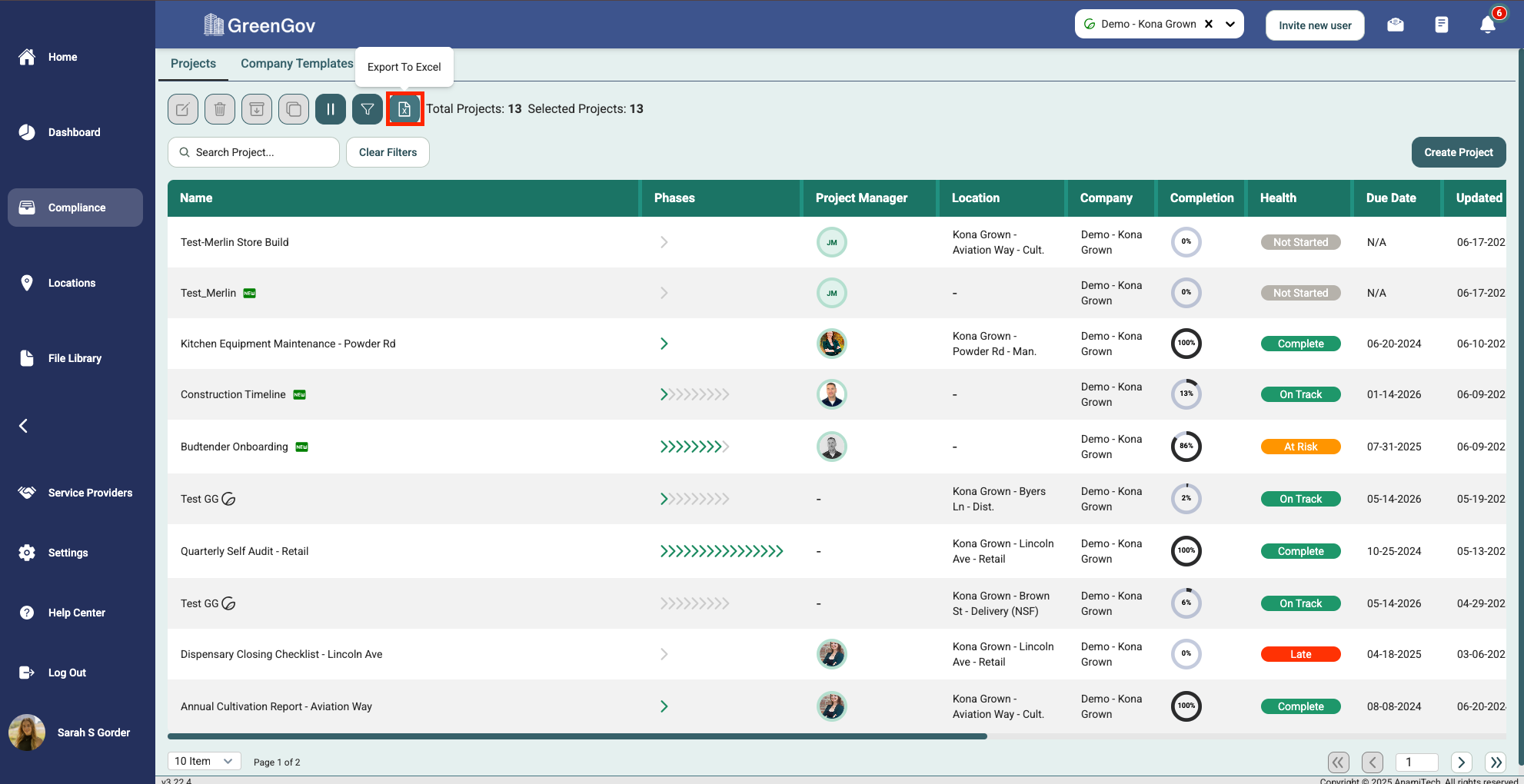The width and height of the screenshot is (1524, 784).
Task: Click the Invite new user button
Action: pyautogui.click(x=1315, y=25)
